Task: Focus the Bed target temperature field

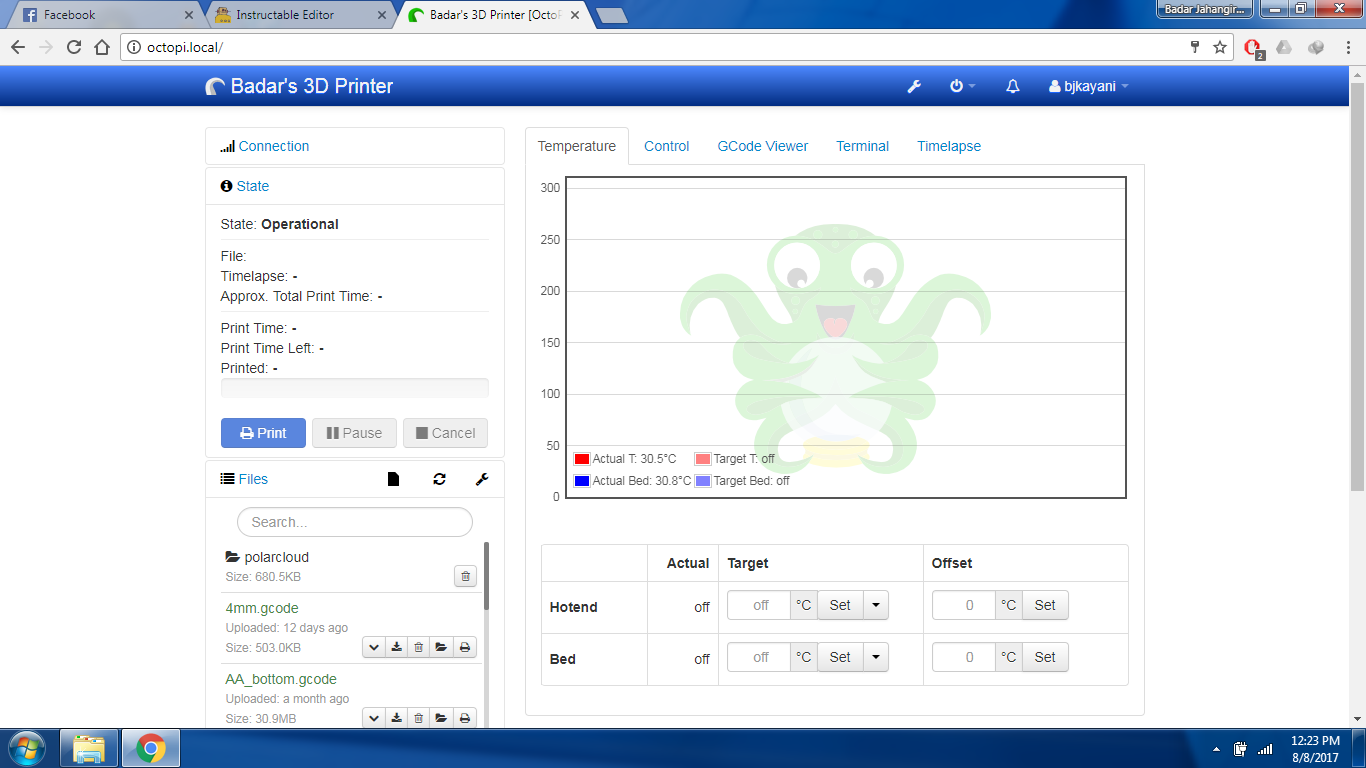Action: coord(759,657)
